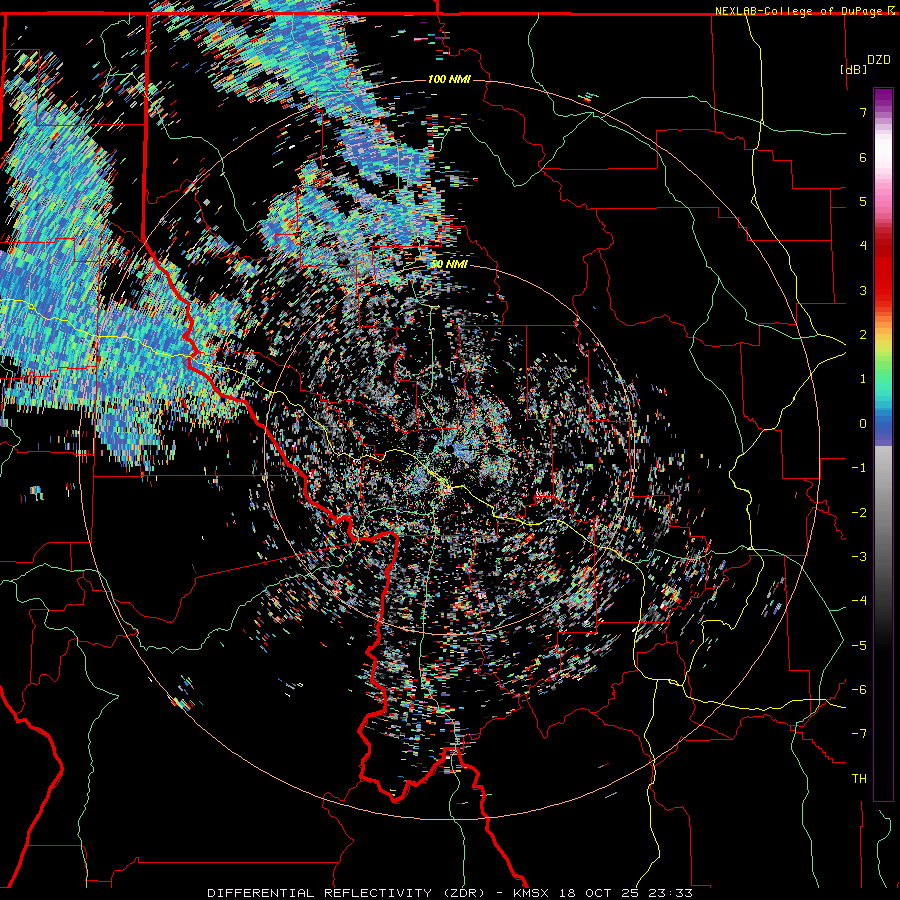The image size is (900, 900).
Task: Click the 3 dB tick label on the scale
Action: click(863, 290)
